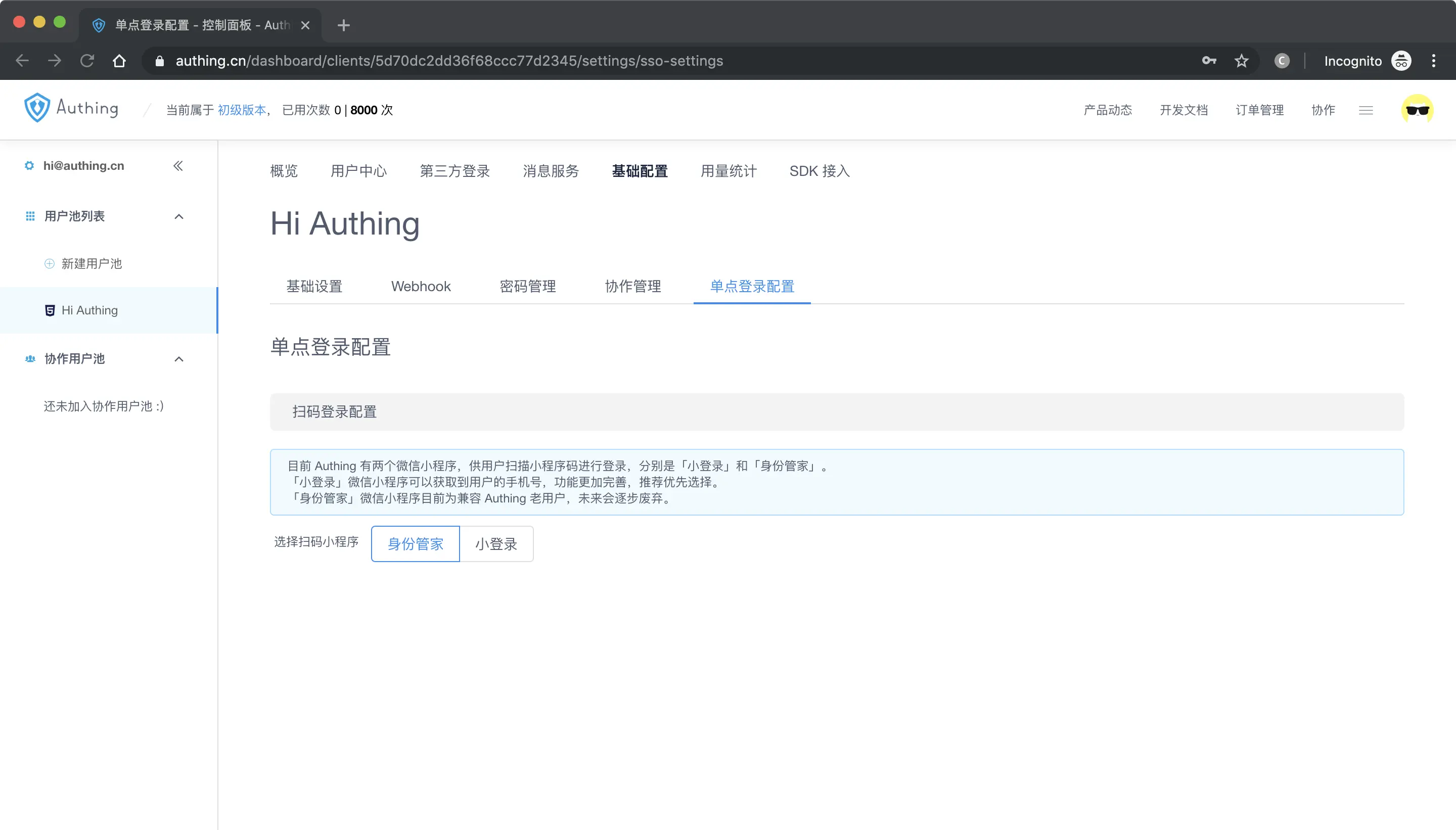Image resolution: width=1456 pixels, height=830 pixels.
Task: Open the sunglasses user avatar
Action: tap(1417, 110)
